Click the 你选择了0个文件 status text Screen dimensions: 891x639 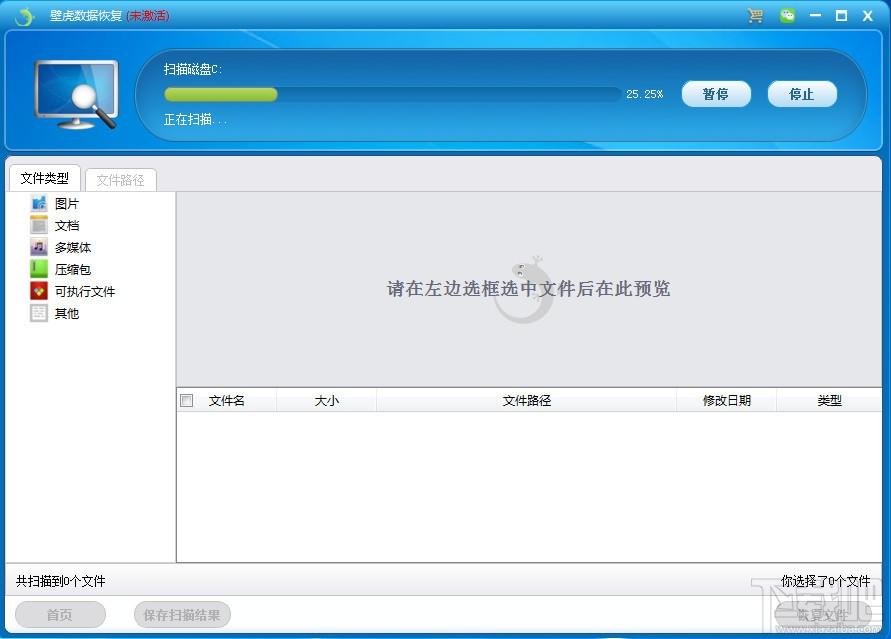[x=825, y=581]
